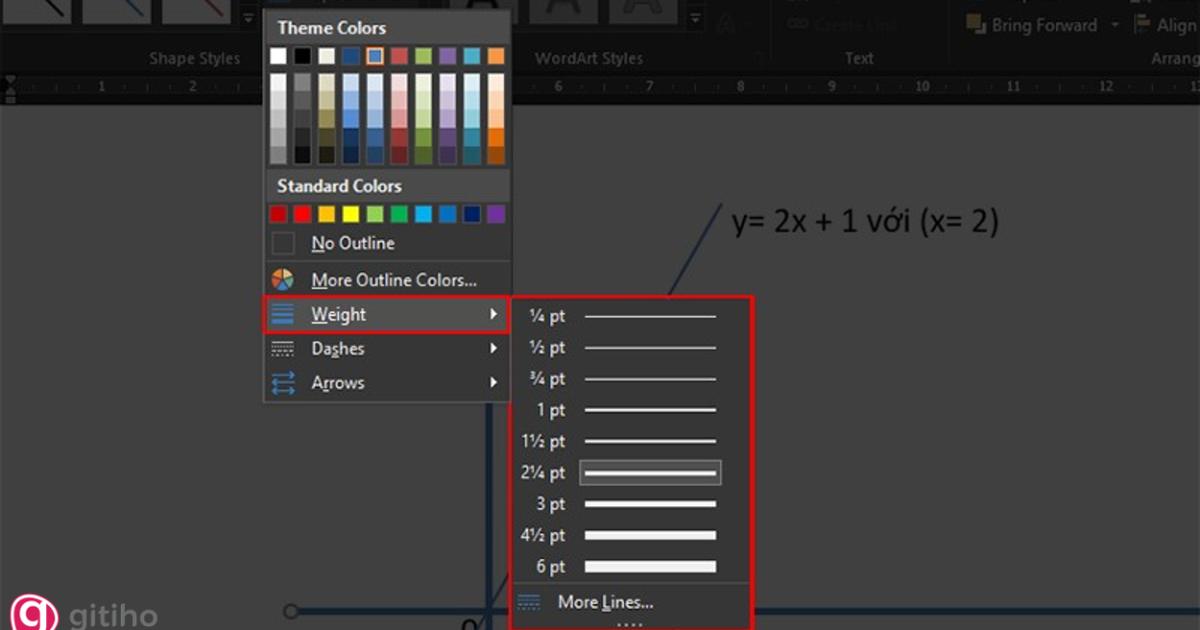The height and width of the screenshot is (630, 1200).
Task: Select 3 pt line weight
Action: (x=630, y=504)
